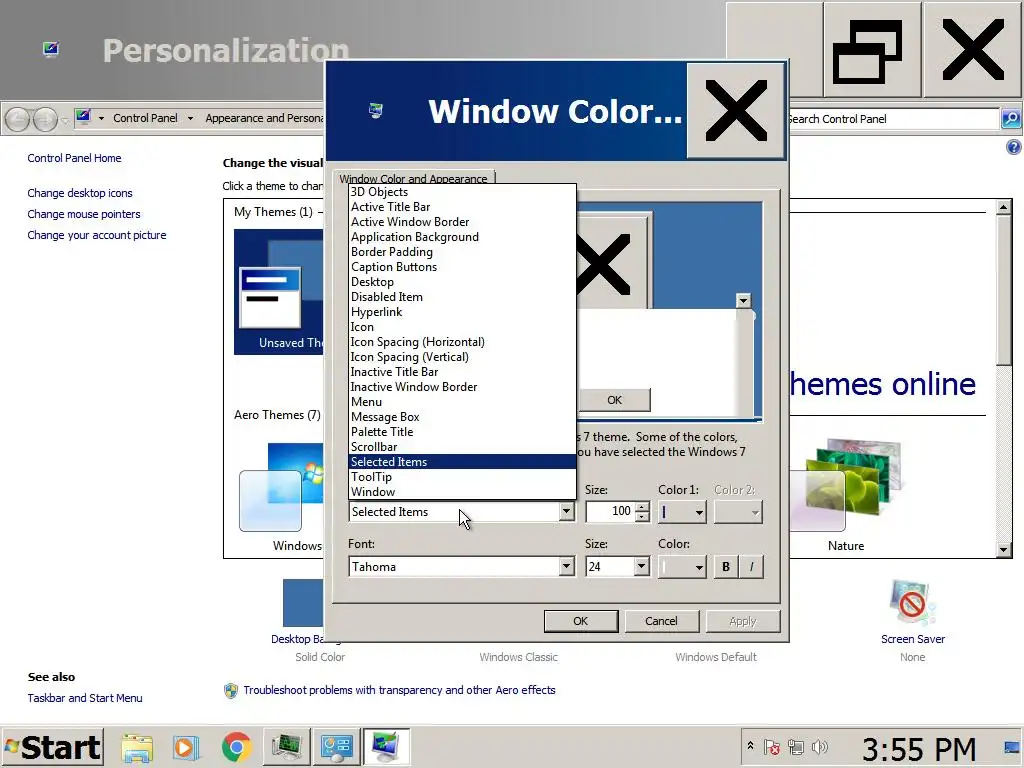The width and height of the screenshot is (1024, 768).
Task: Open the Font dropdown showing Tahoma
Action: click(566, 567)
